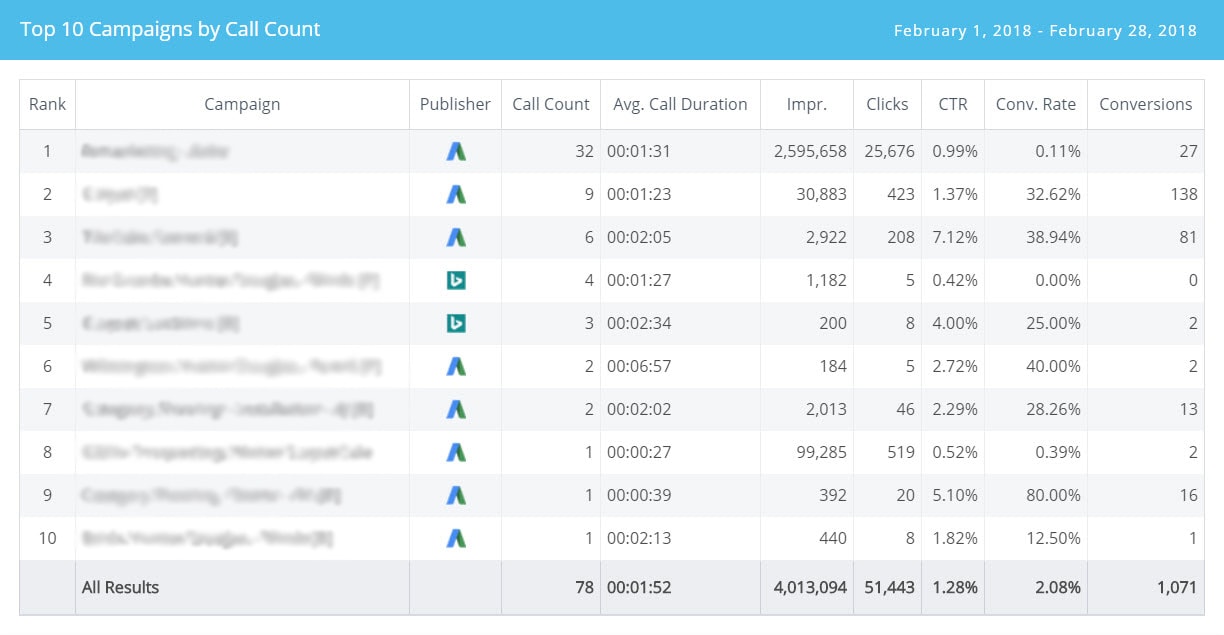Sort by the Conv. Rate column header

coord(1035,104)
